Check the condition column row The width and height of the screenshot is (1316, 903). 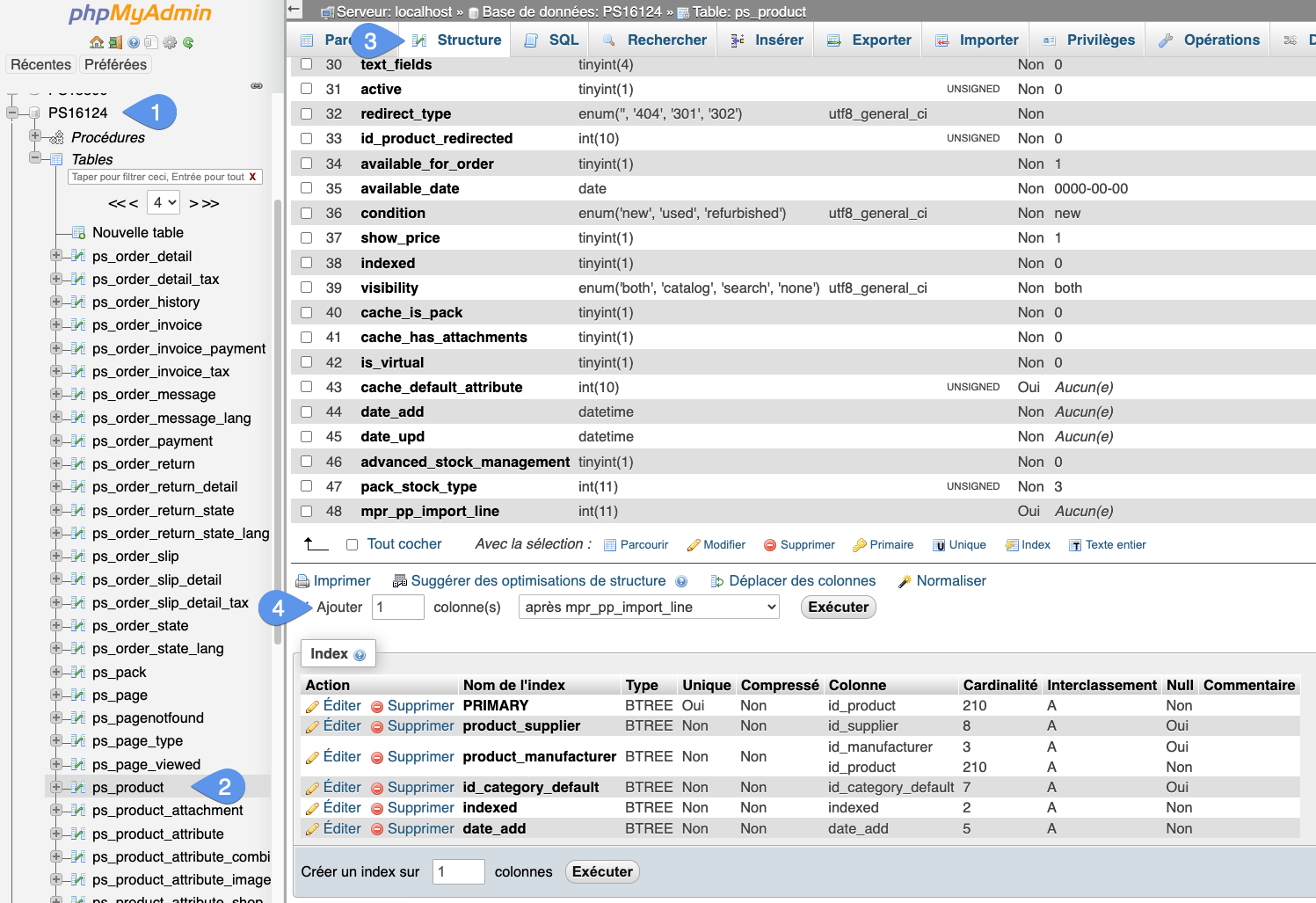coord(306,213)
